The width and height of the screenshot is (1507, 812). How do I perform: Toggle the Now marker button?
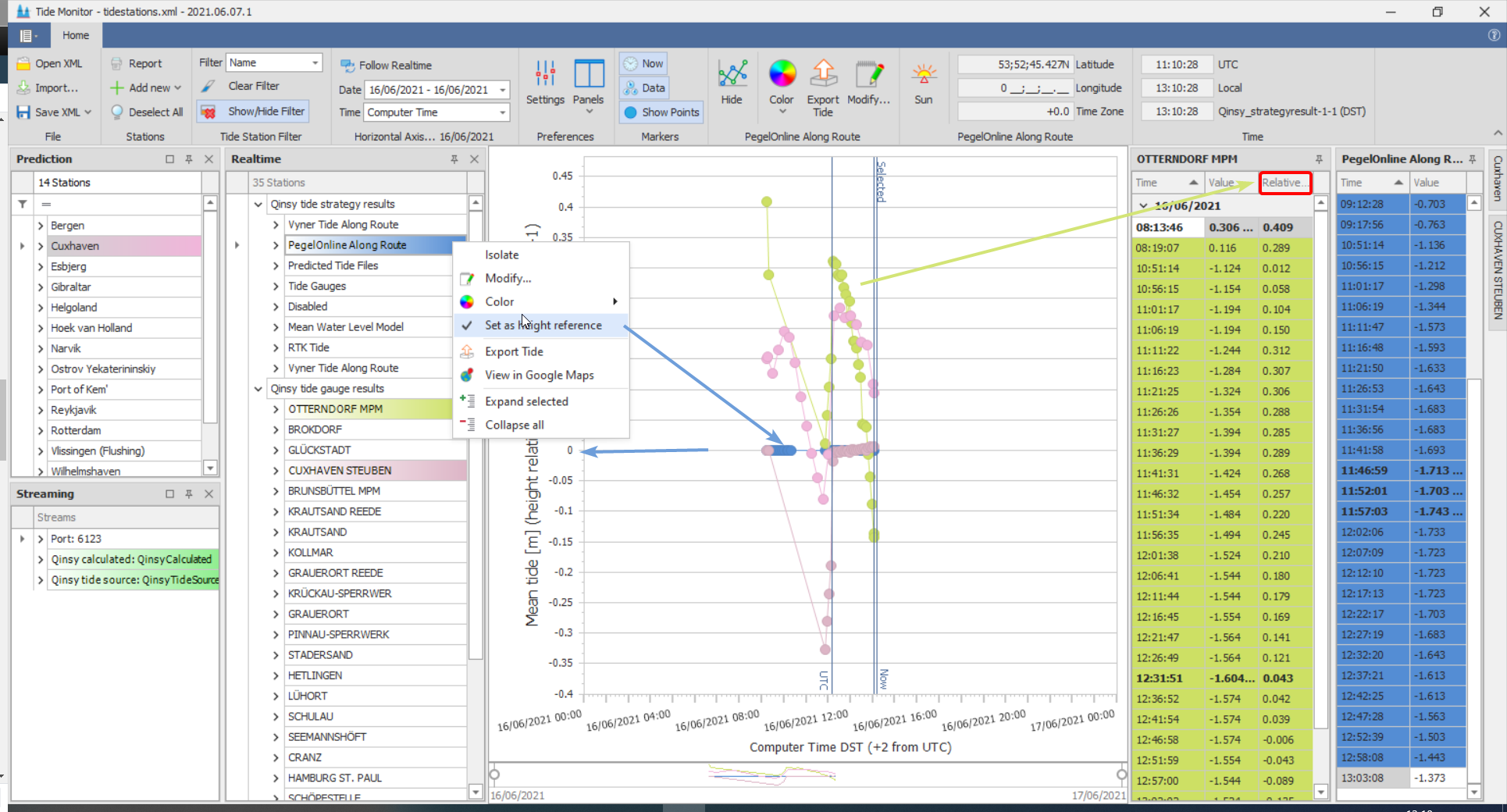[643, 64]
